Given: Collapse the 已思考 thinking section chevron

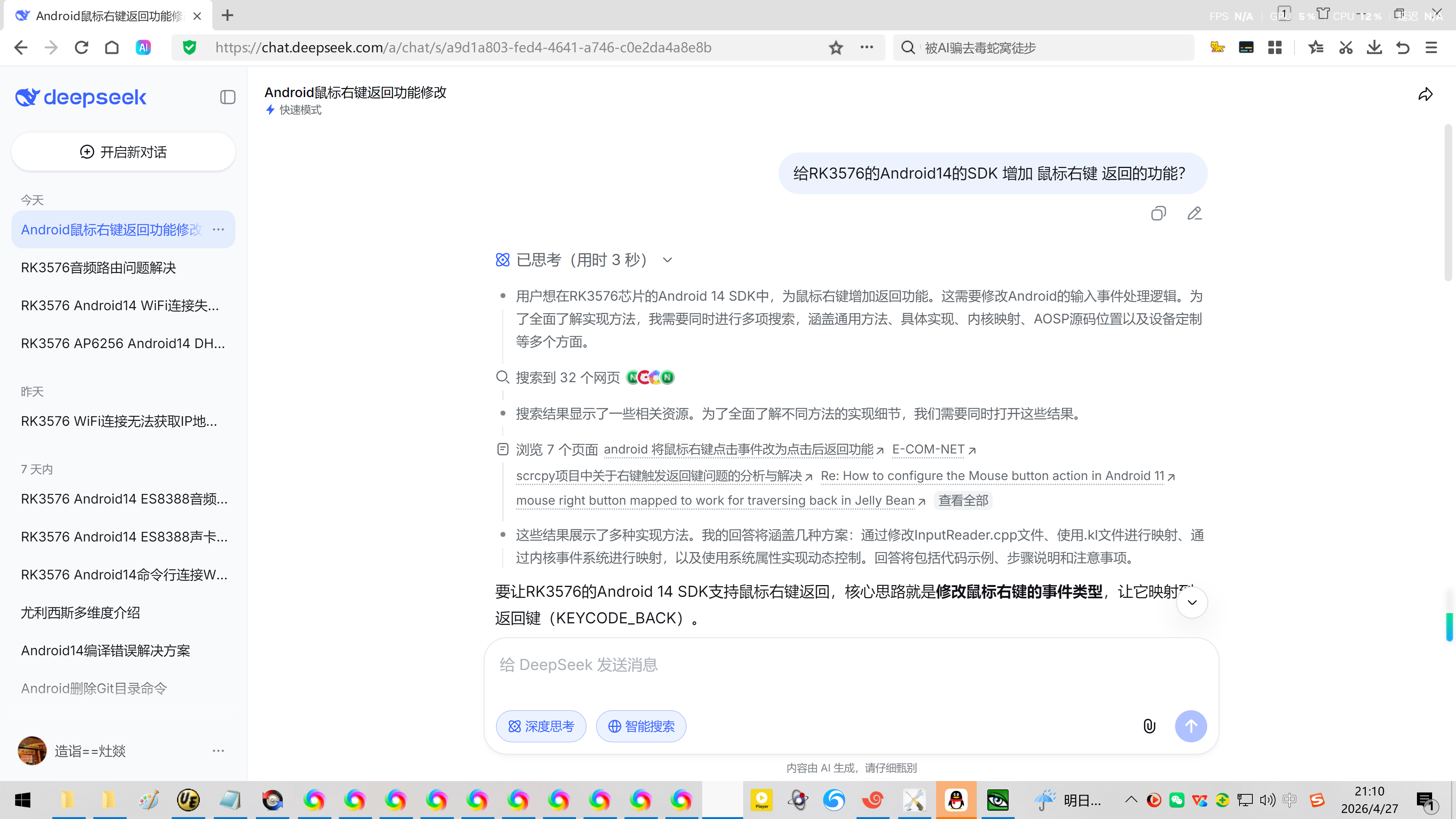Looking at the screenshot, I should pyautogui.click(x=667, y=260).
